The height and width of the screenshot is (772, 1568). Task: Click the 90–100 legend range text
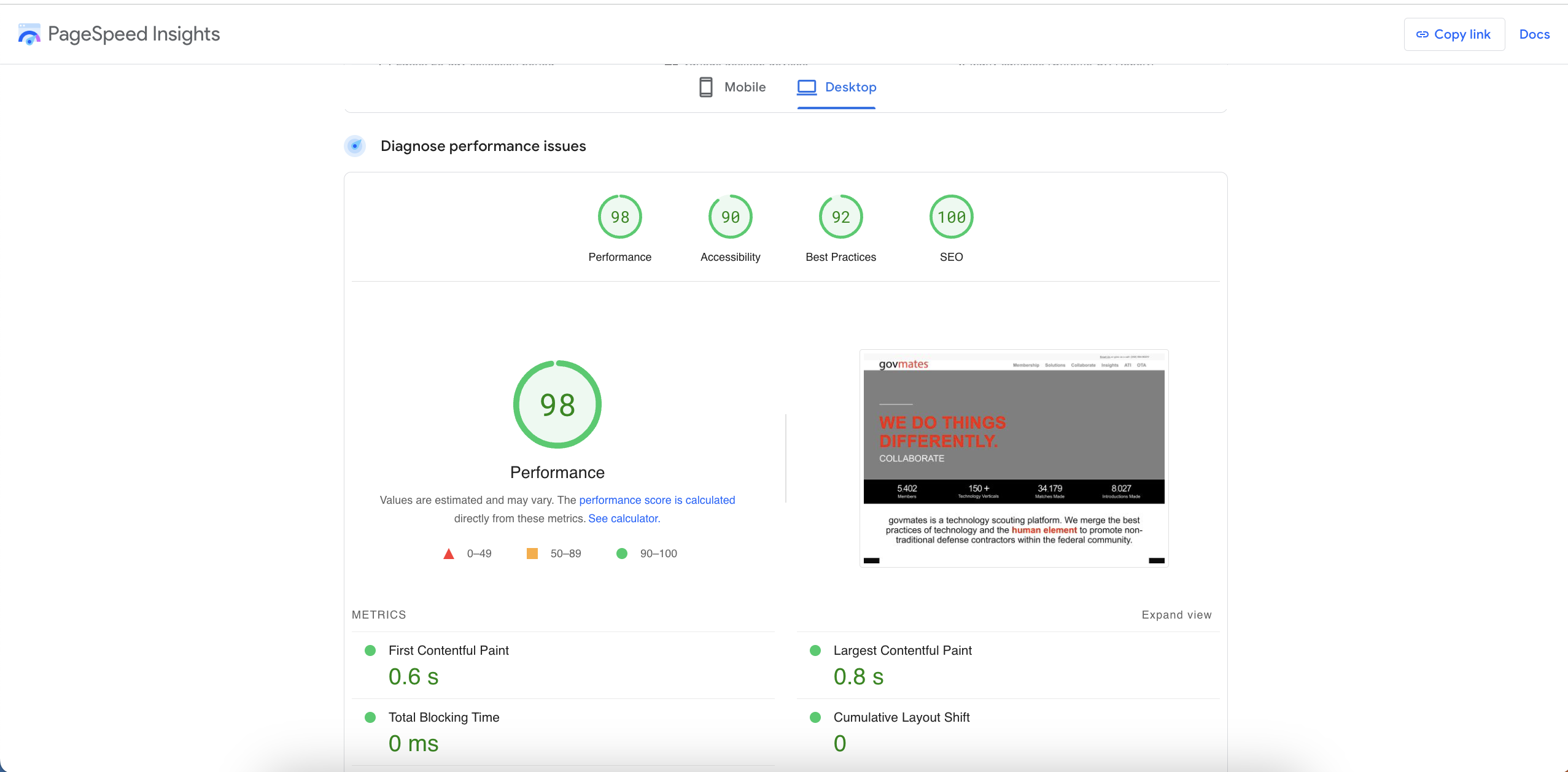659,554
